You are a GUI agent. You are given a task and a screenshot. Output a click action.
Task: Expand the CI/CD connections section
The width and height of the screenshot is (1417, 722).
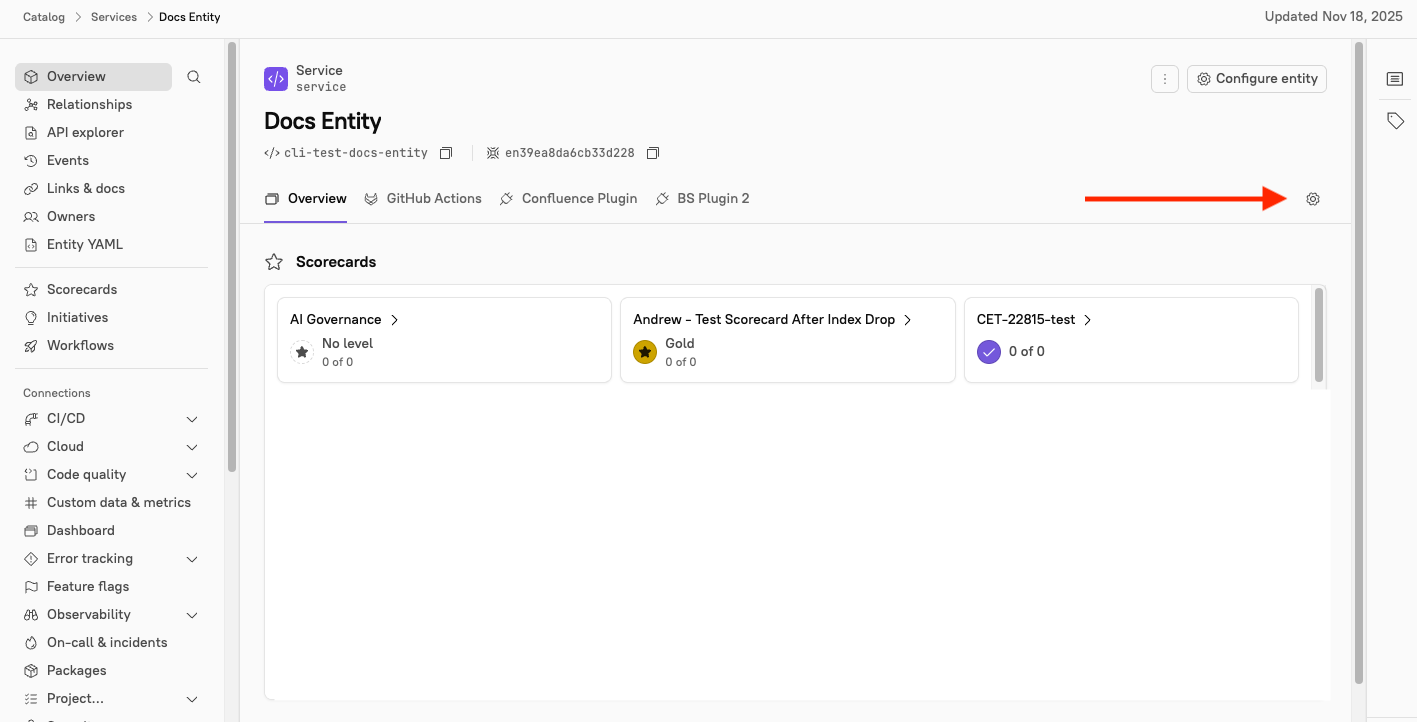192,419
